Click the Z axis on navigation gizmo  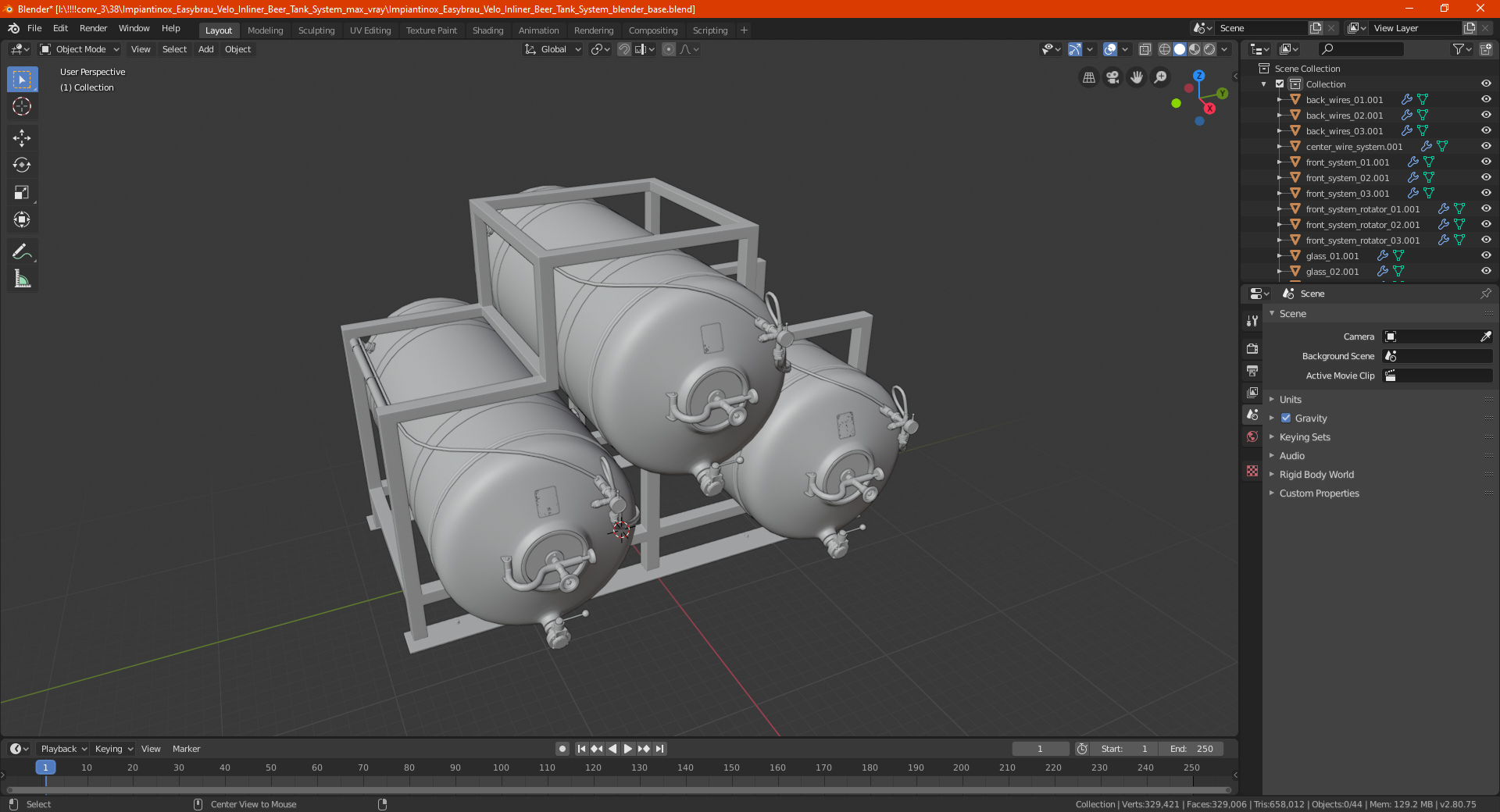pyautogui.click(x=1199, y=76)
